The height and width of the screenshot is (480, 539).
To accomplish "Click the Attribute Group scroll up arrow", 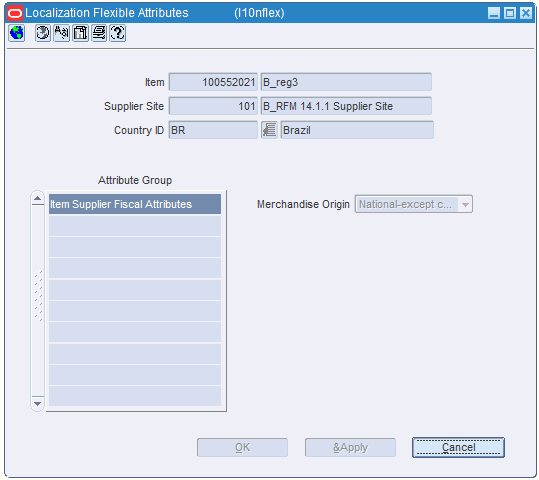I will (x=37, y=198).
